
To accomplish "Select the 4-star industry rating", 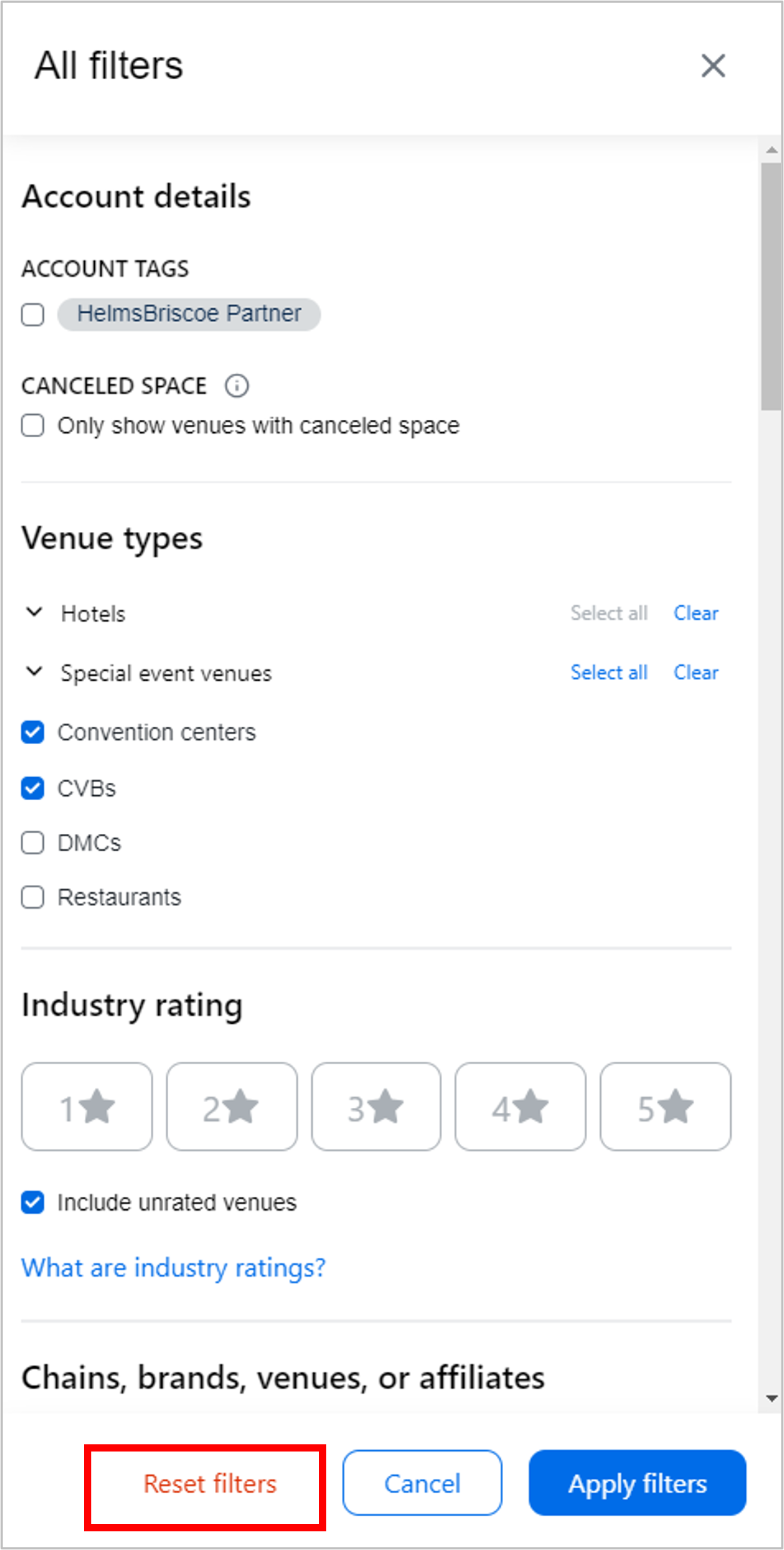I will 520,1106.
